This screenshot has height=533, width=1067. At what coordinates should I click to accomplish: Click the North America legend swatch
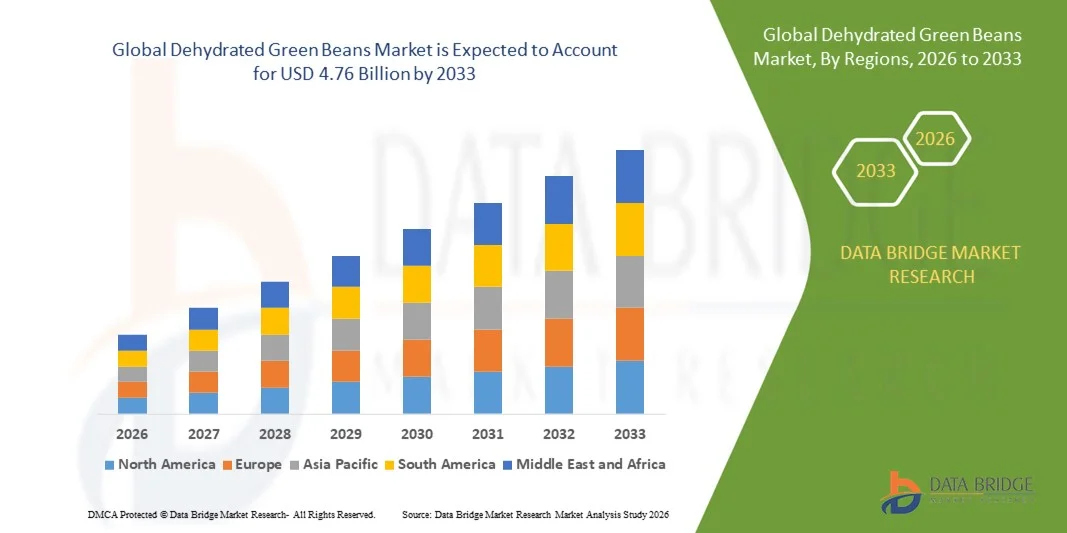click(x=109, y=465)
